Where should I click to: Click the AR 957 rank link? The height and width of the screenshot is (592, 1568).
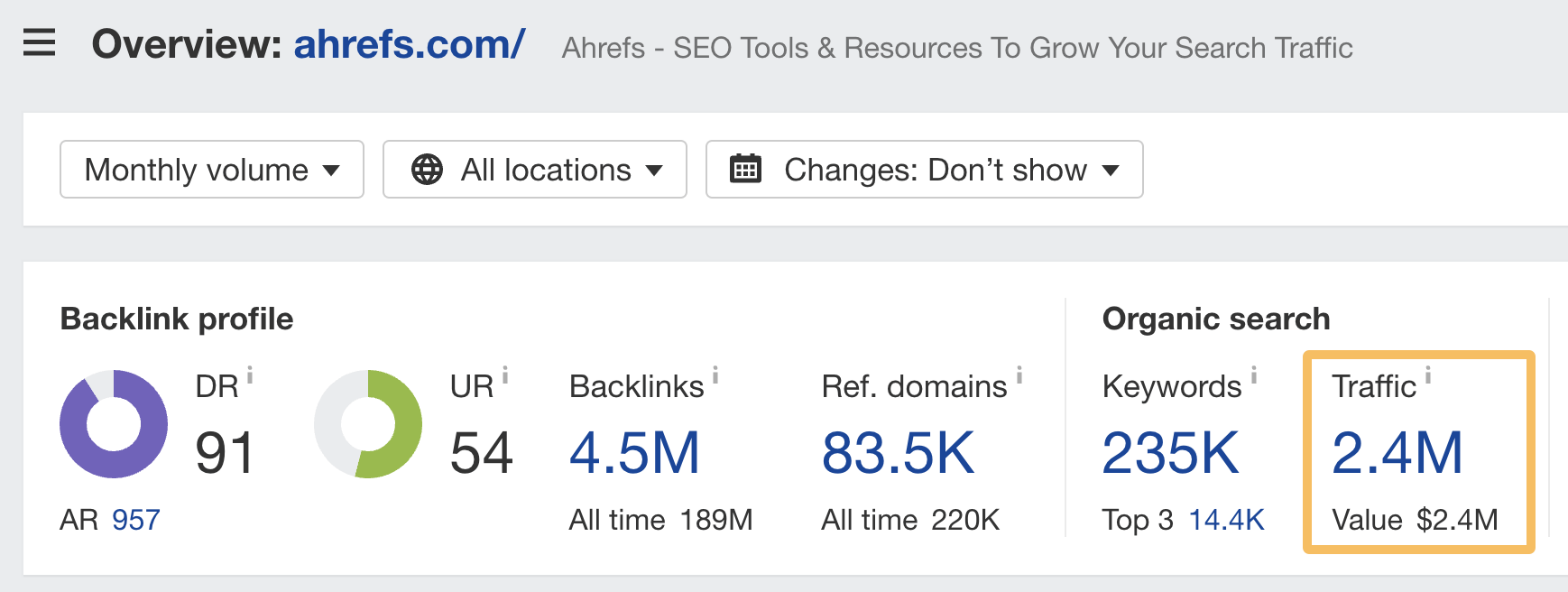coord(135,520)
